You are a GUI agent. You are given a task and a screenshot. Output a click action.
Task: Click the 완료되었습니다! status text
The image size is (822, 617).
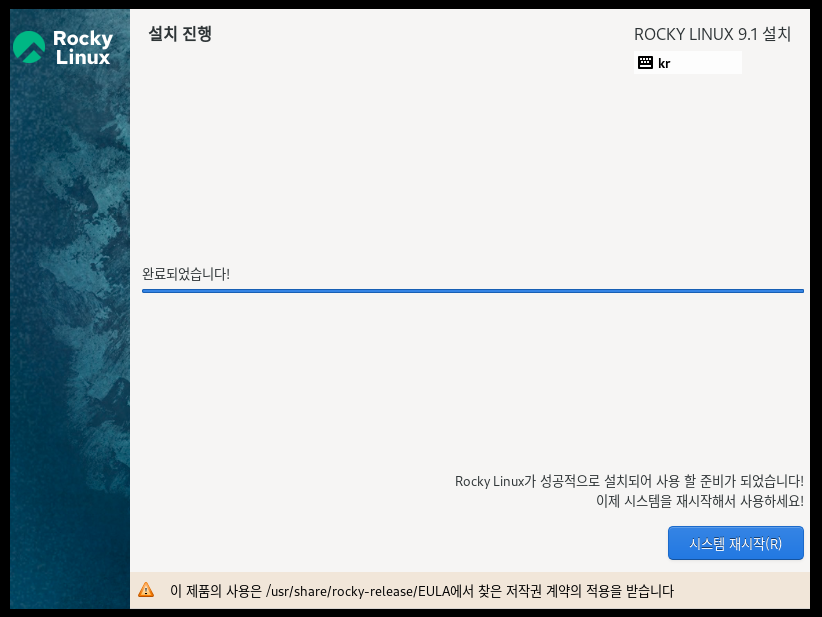tap(186, 274)
